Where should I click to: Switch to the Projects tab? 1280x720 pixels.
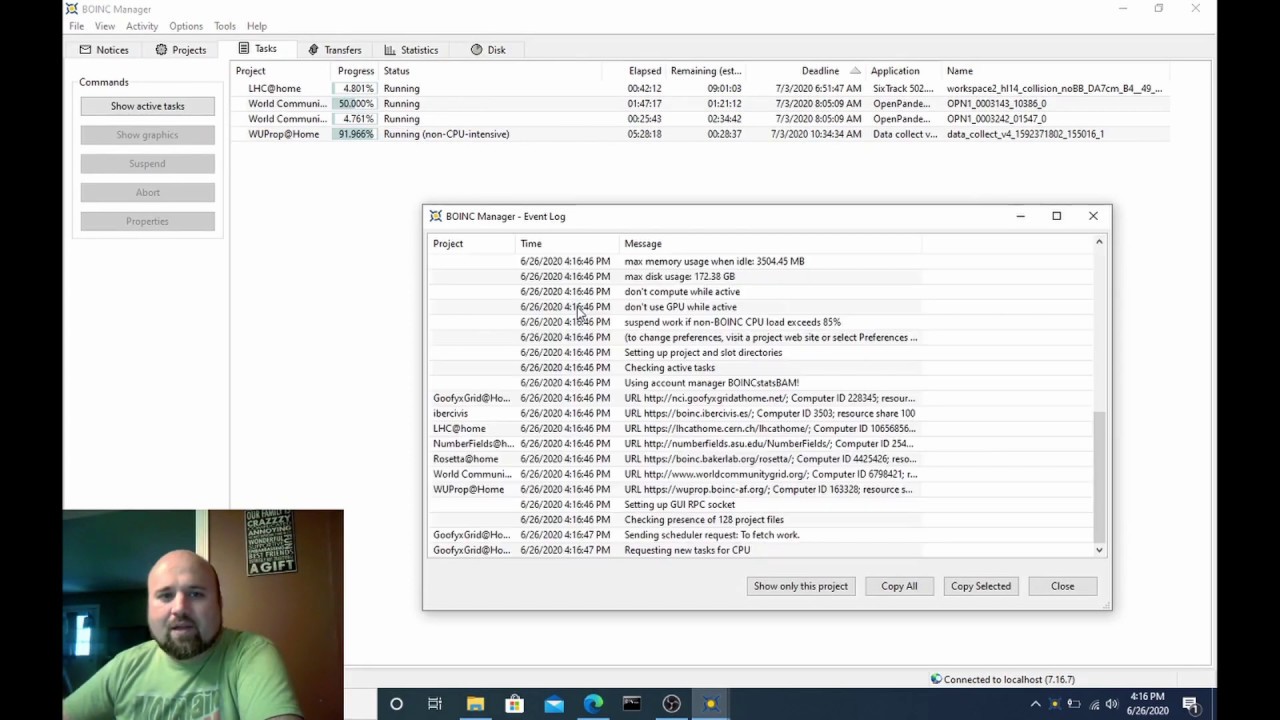coord(180,49)
